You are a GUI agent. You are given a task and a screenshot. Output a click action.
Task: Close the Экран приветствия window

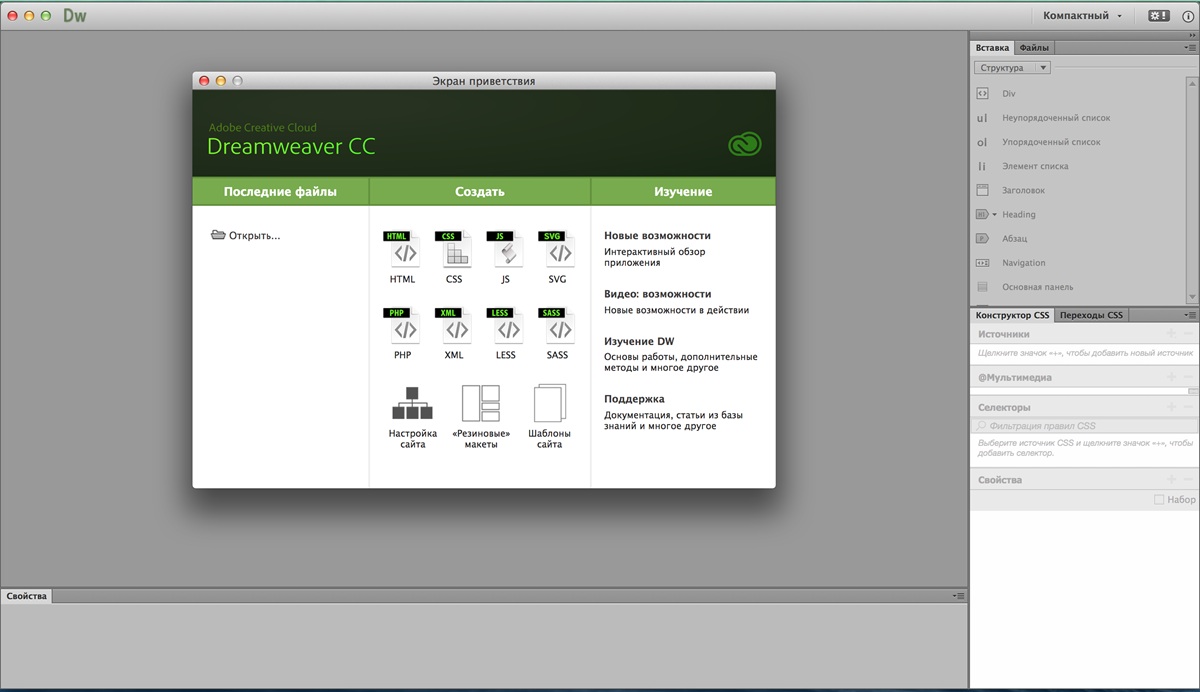coord(205,81)
